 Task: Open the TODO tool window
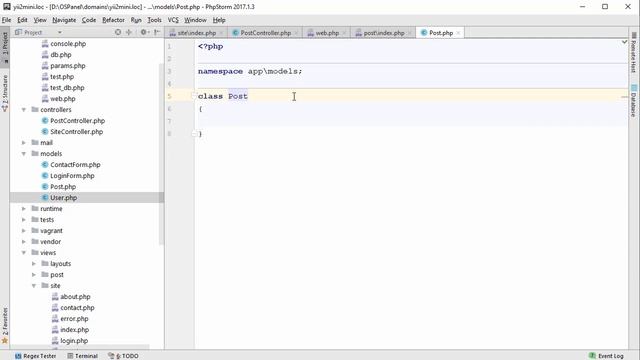coord(123,356)
